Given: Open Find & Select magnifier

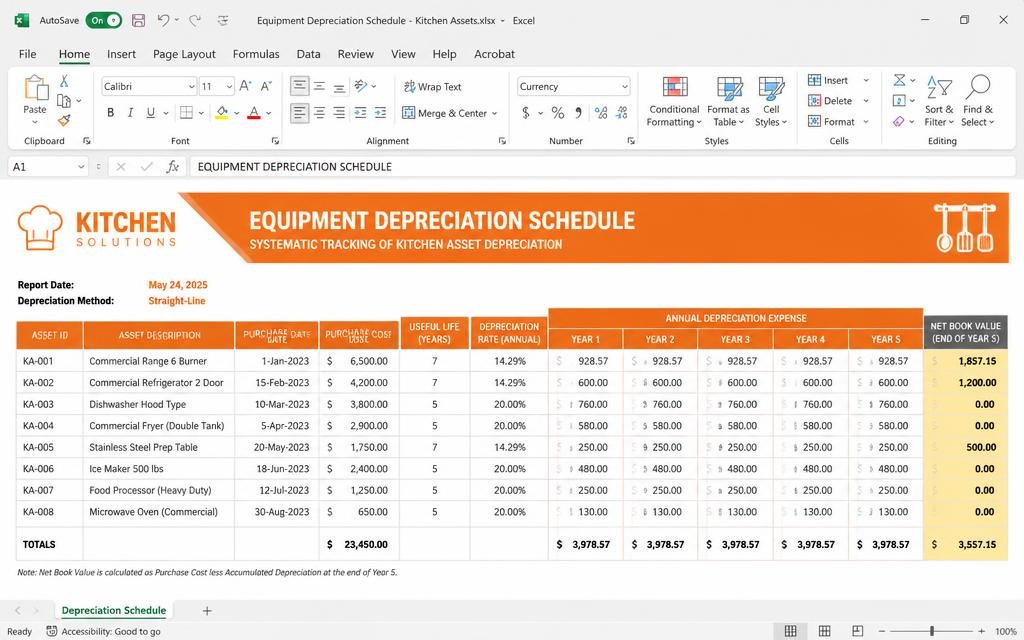Looking at the screenshot, I should coord(978,101).
